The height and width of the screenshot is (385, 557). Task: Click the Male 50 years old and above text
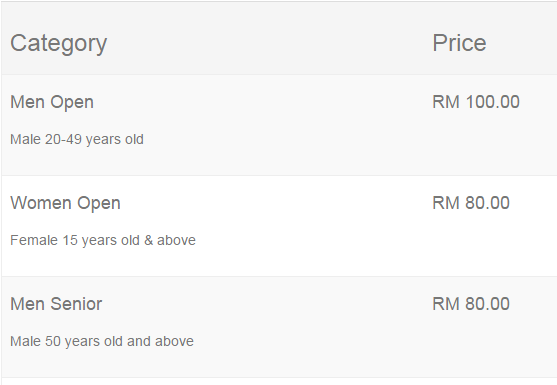tap(102, 341)
